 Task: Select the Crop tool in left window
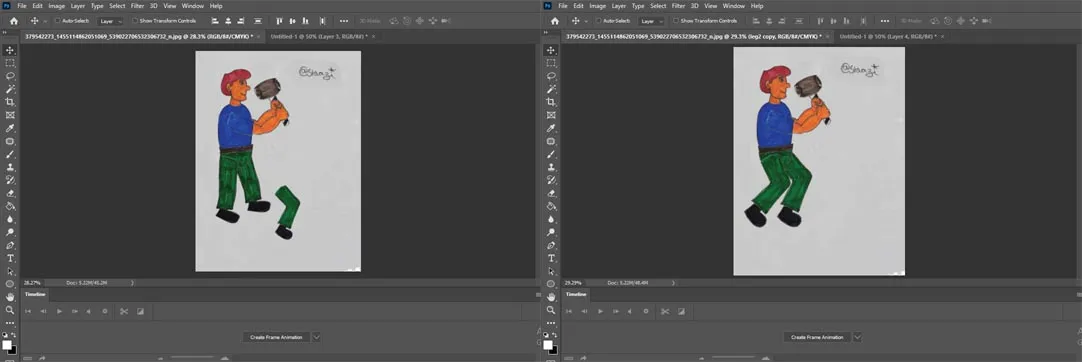pos(10,102)
